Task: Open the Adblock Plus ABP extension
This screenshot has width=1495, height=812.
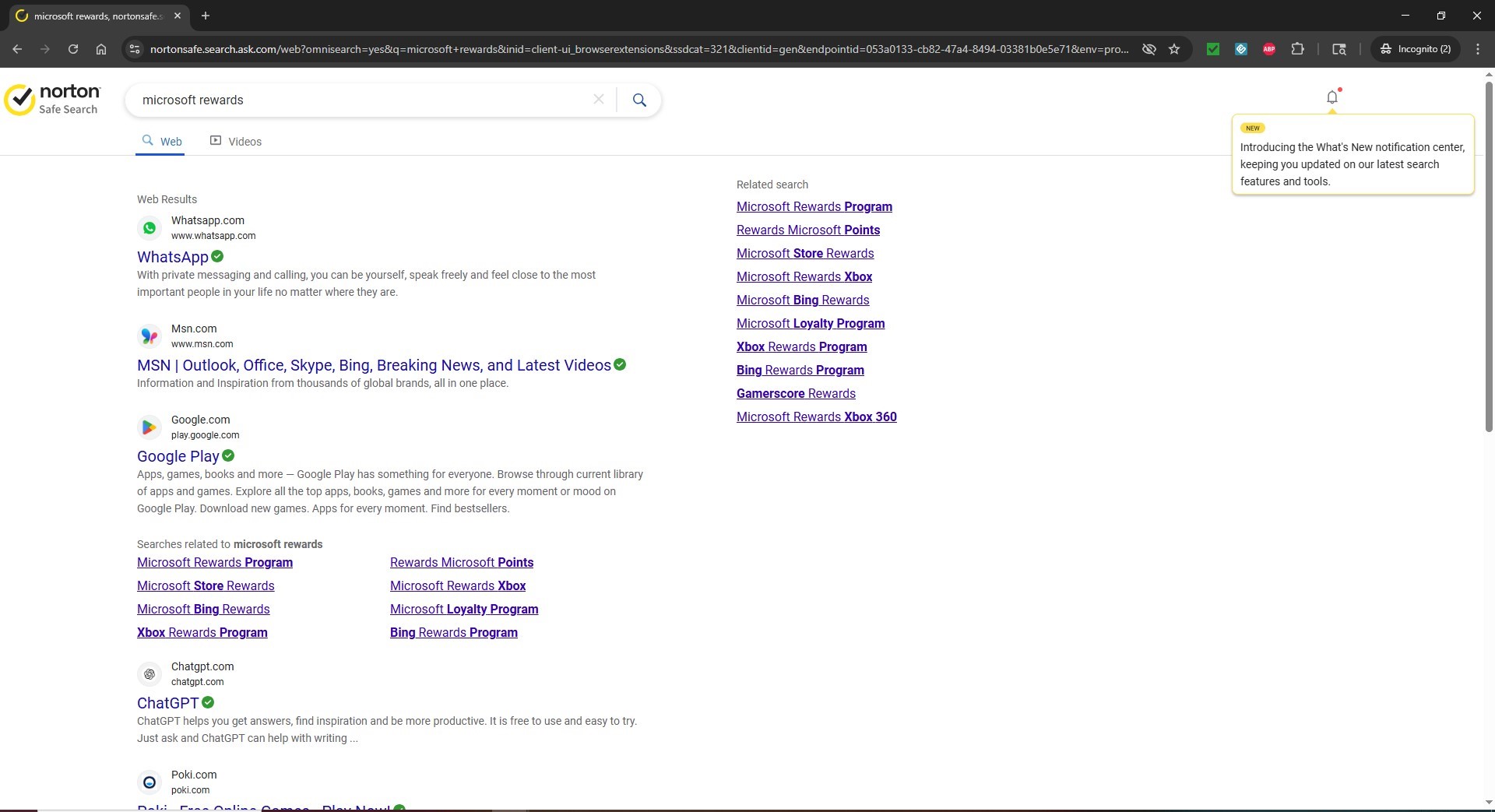Action: point(1269,49)
